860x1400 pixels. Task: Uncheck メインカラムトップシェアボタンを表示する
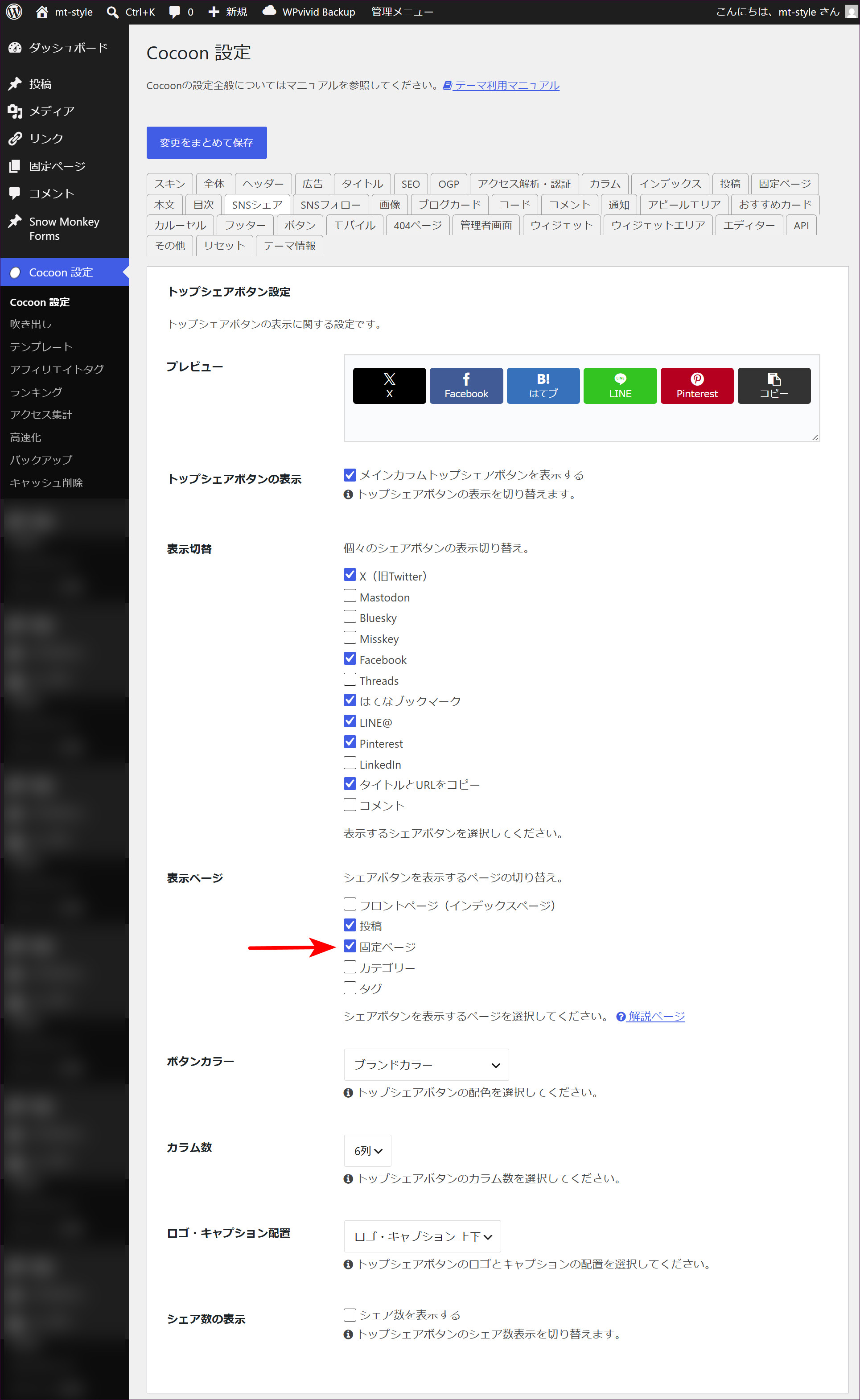(x=350, y=475)
